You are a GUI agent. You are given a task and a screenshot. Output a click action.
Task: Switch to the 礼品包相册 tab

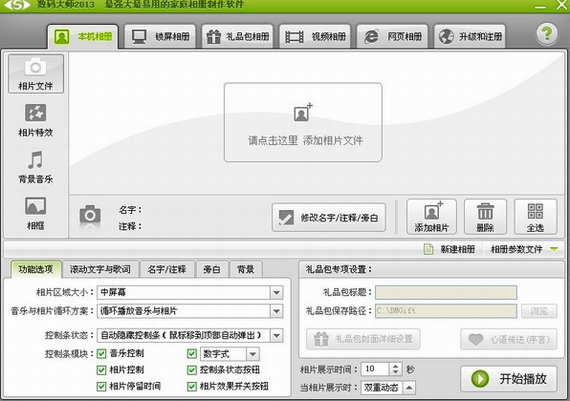pyautogui.click(x=237, y=36)
